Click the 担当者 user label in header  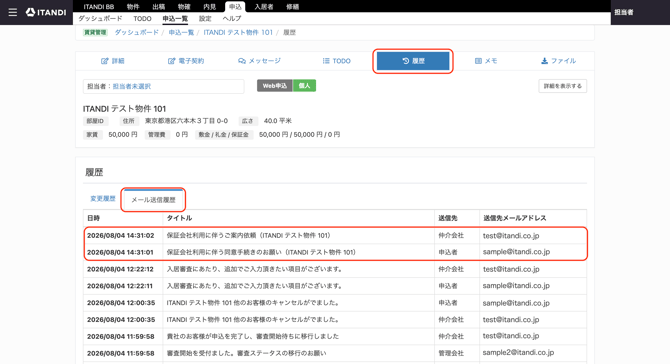pos(624,12)
